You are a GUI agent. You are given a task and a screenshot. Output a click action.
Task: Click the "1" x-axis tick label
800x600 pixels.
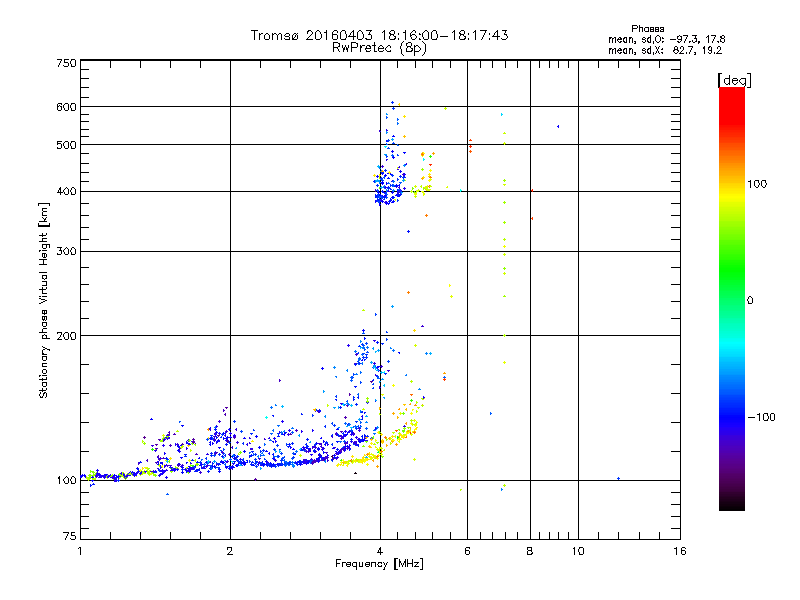click(x=80, y=551)
